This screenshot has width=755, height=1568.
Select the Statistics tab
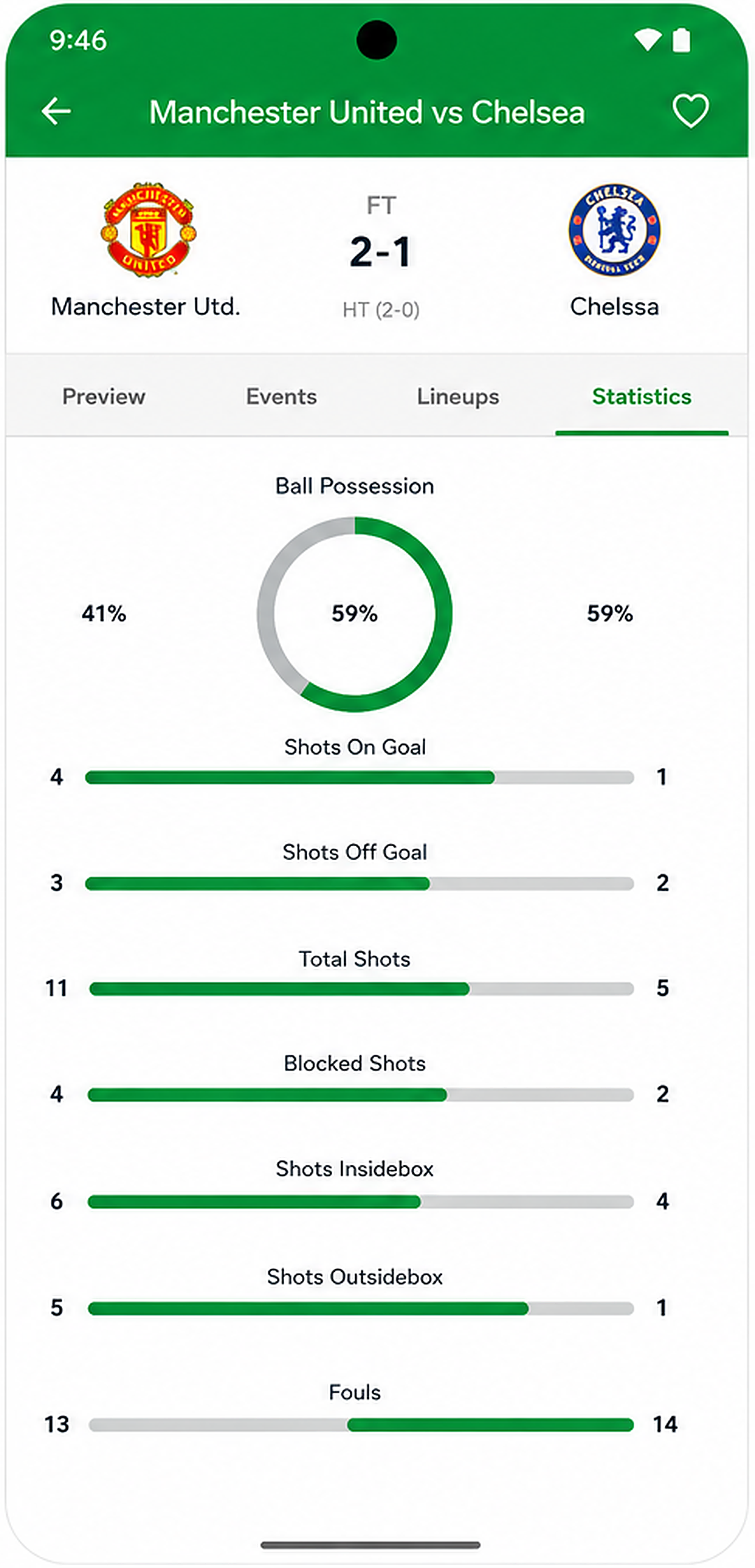(x=642, y=396)
